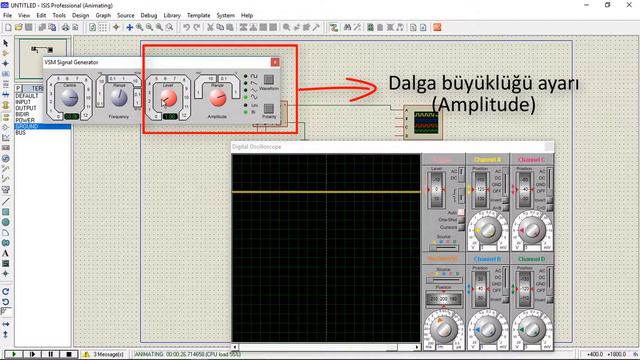The image size is (640, 360).
Task: Click the Play simulation button
Action: point(13,354)
